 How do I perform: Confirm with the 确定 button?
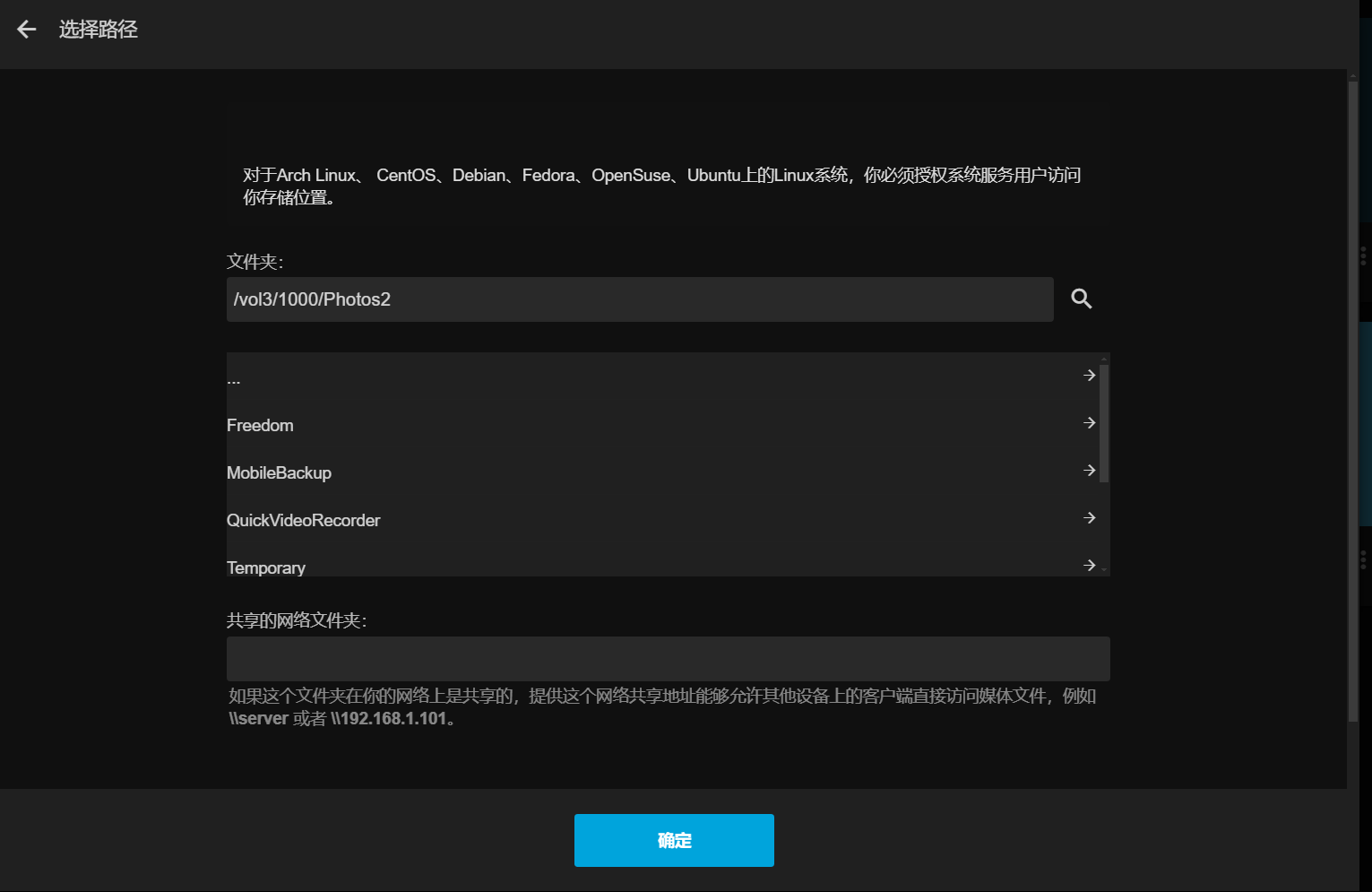click(x=674, y=840)
